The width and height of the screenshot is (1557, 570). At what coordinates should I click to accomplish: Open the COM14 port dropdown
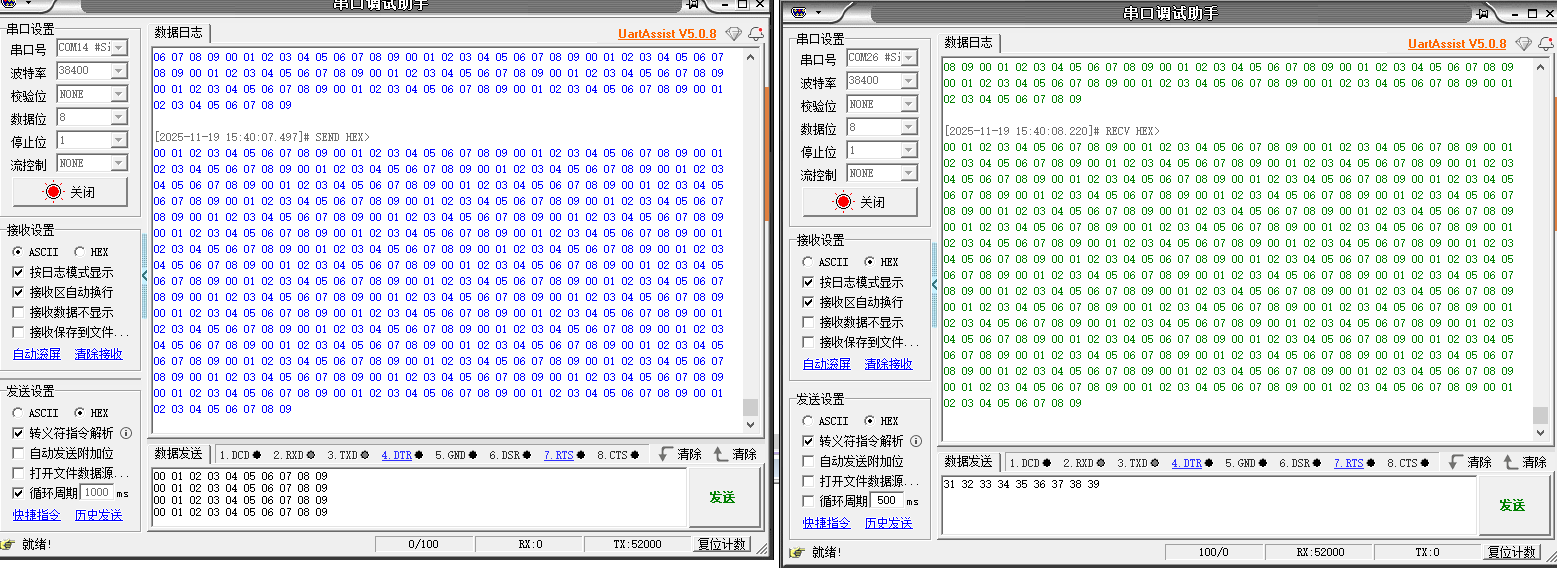tap(118, 48)
